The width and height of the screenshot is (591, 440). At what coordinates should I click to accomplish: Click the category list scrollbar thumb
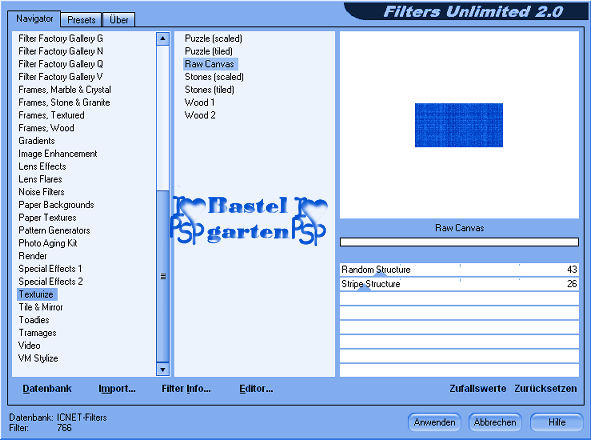tap(163, 276)
